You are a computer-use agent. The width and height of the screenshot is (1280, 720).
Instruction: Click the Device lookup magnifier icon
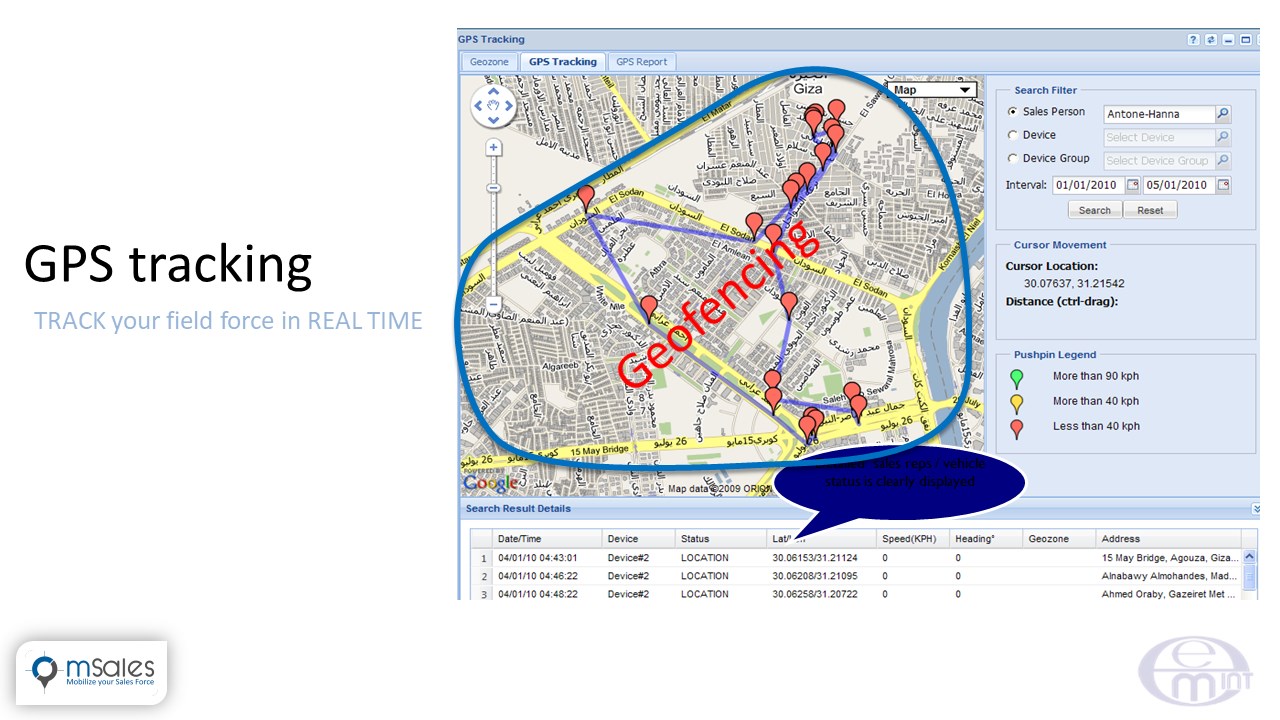tap(1223, 137)
